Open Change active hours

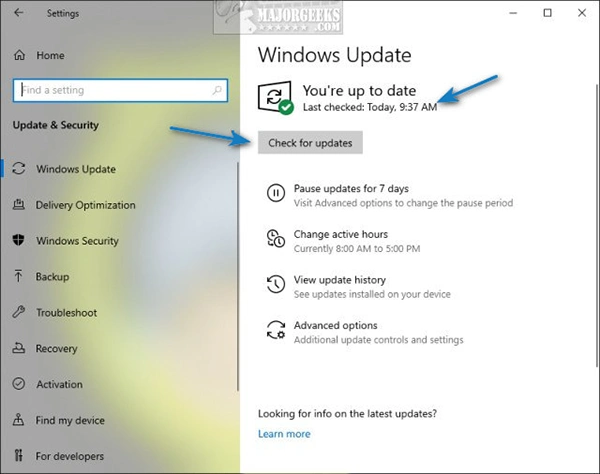(x=341, y=234)
